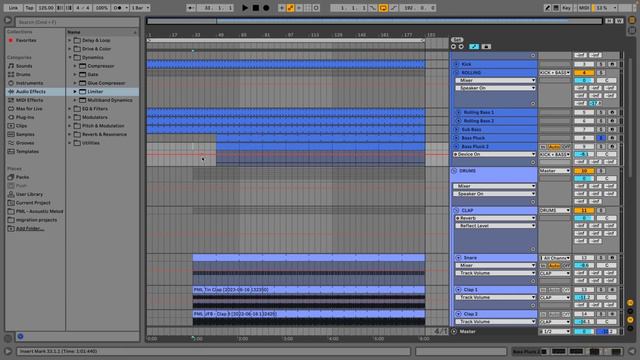
Task: Toggle the DRUMS track activator
Action: pos(584,171)
